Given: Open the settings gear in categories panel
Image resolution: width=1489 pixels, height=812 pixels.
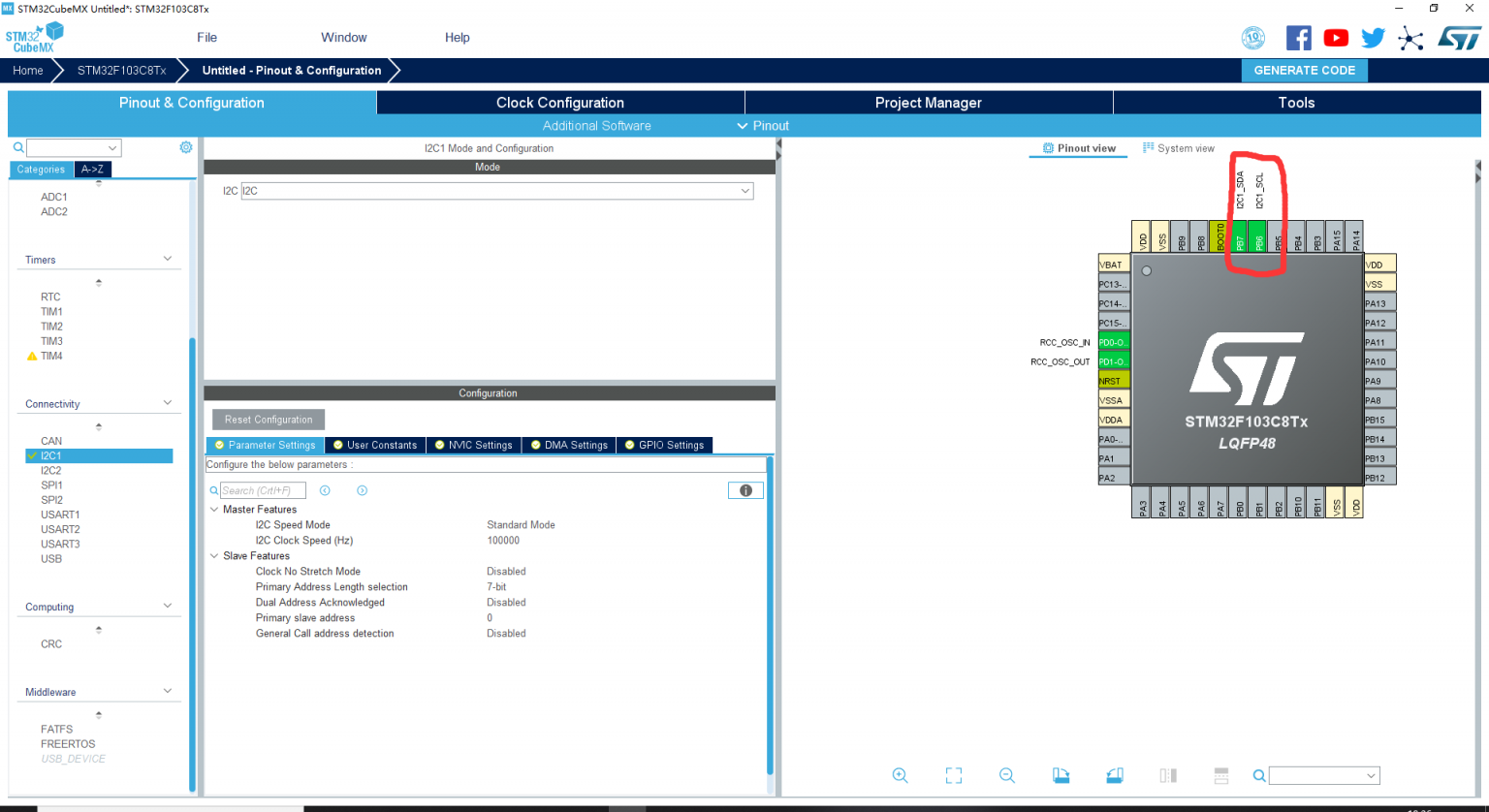Looking at the screenshot, I should click(186, 147).
